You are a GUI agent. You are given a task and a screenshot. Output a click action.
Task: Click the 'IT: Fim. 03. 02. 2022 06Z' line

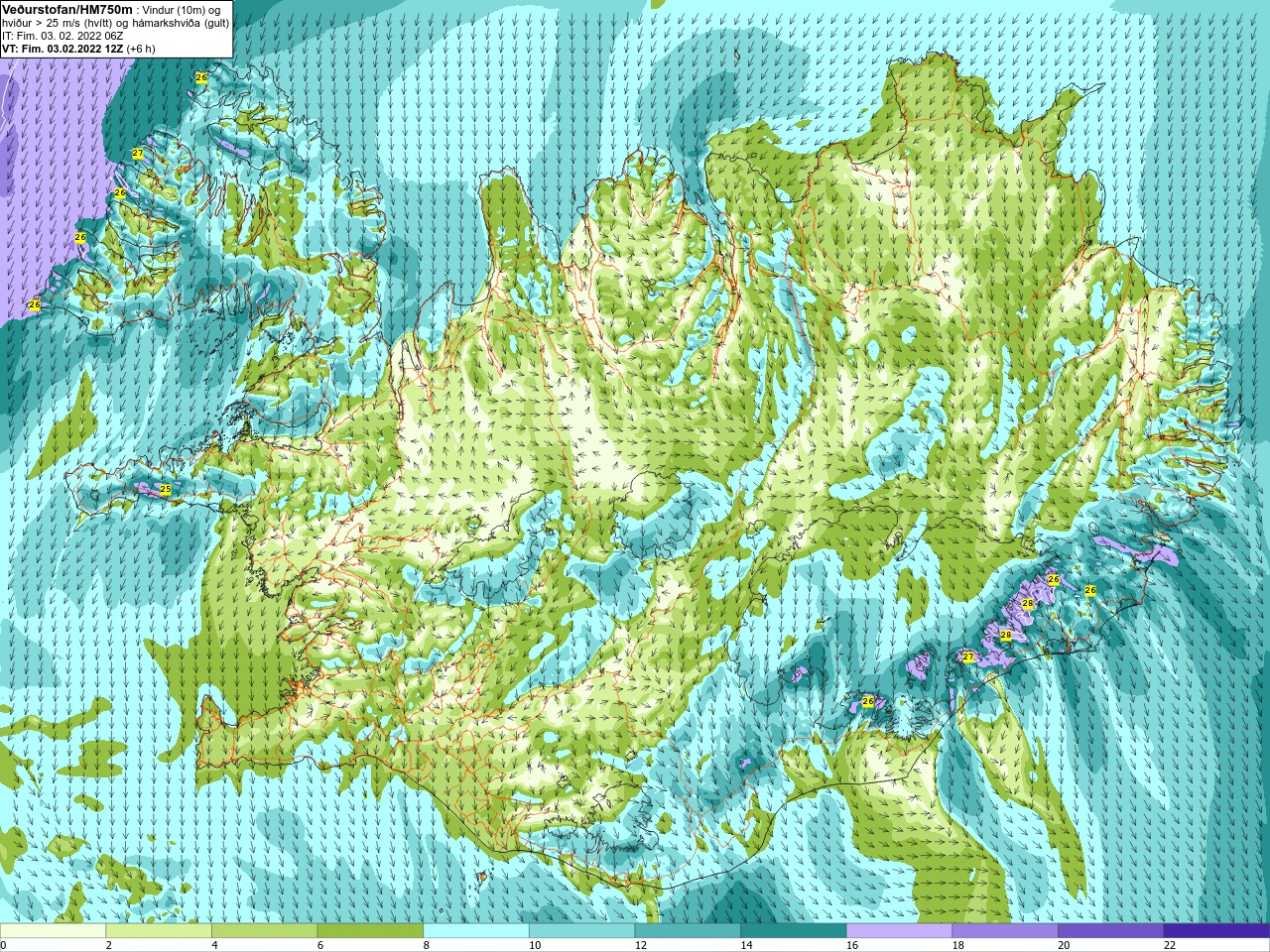(x=63, y=36)
